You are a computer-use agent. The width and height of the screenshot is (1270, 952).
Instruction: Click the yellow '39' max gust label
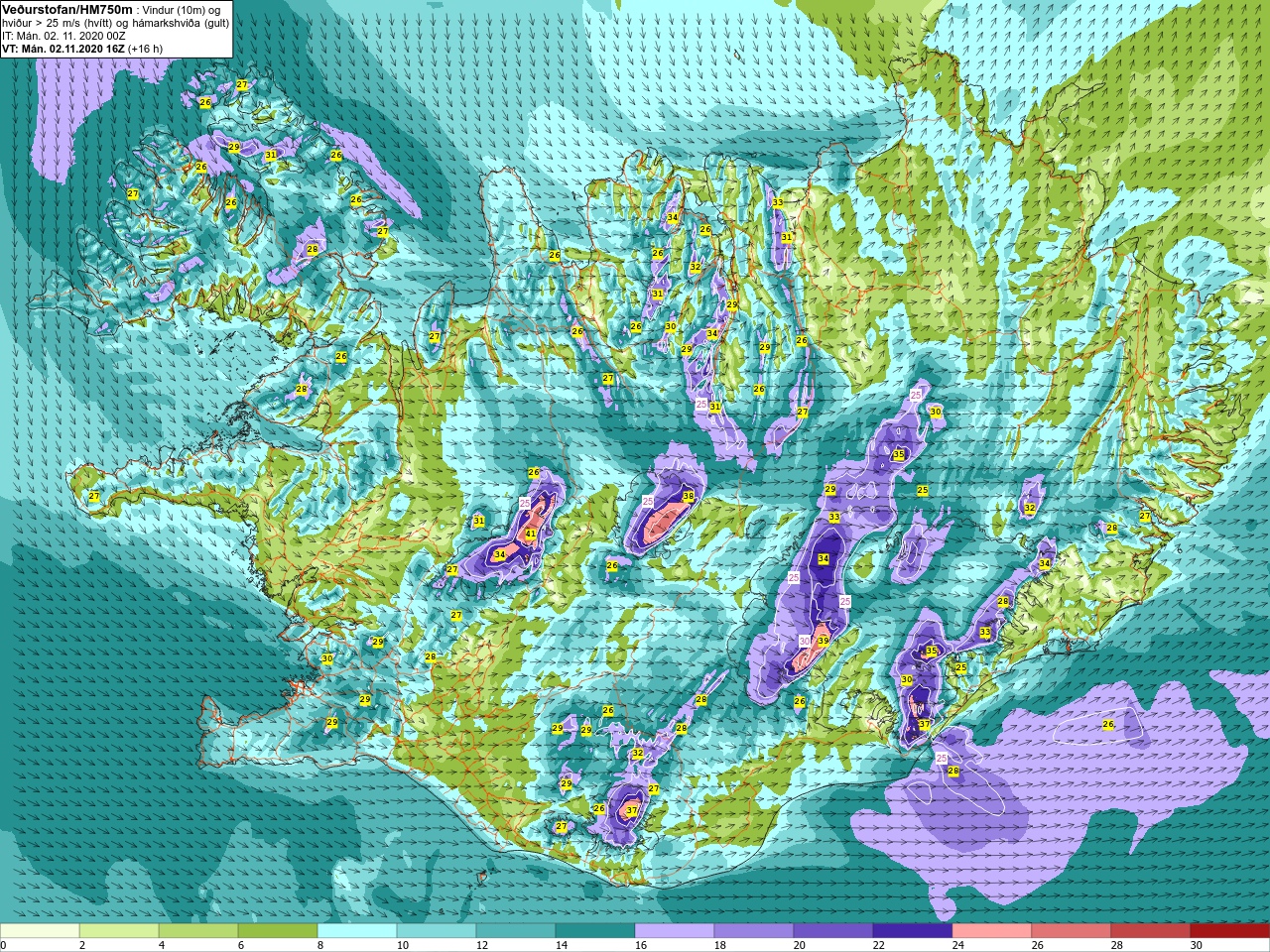[823, 642]
